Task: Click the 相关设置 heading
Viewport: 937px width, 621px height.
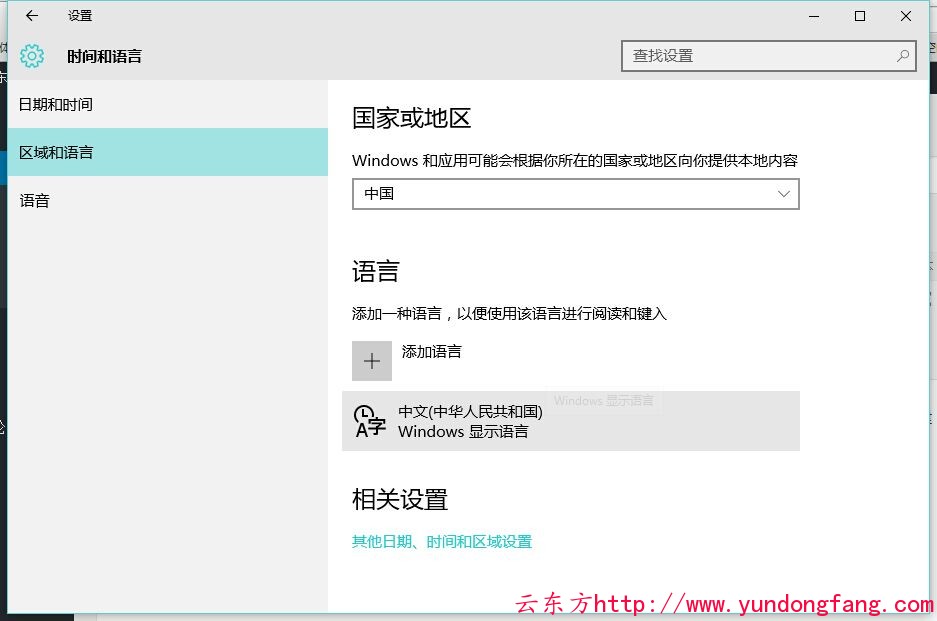Action: 400,500
